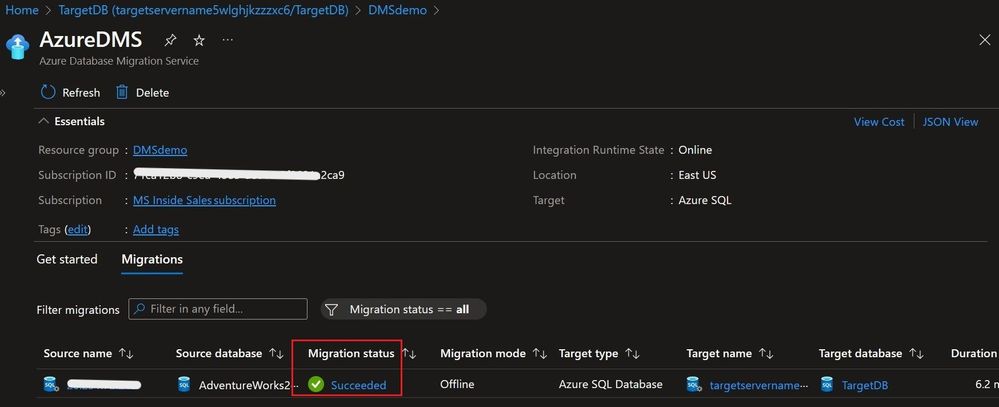999x407 pixels.
Task: Click the Azure SQL Database target type cell
Action: [610, 385]
